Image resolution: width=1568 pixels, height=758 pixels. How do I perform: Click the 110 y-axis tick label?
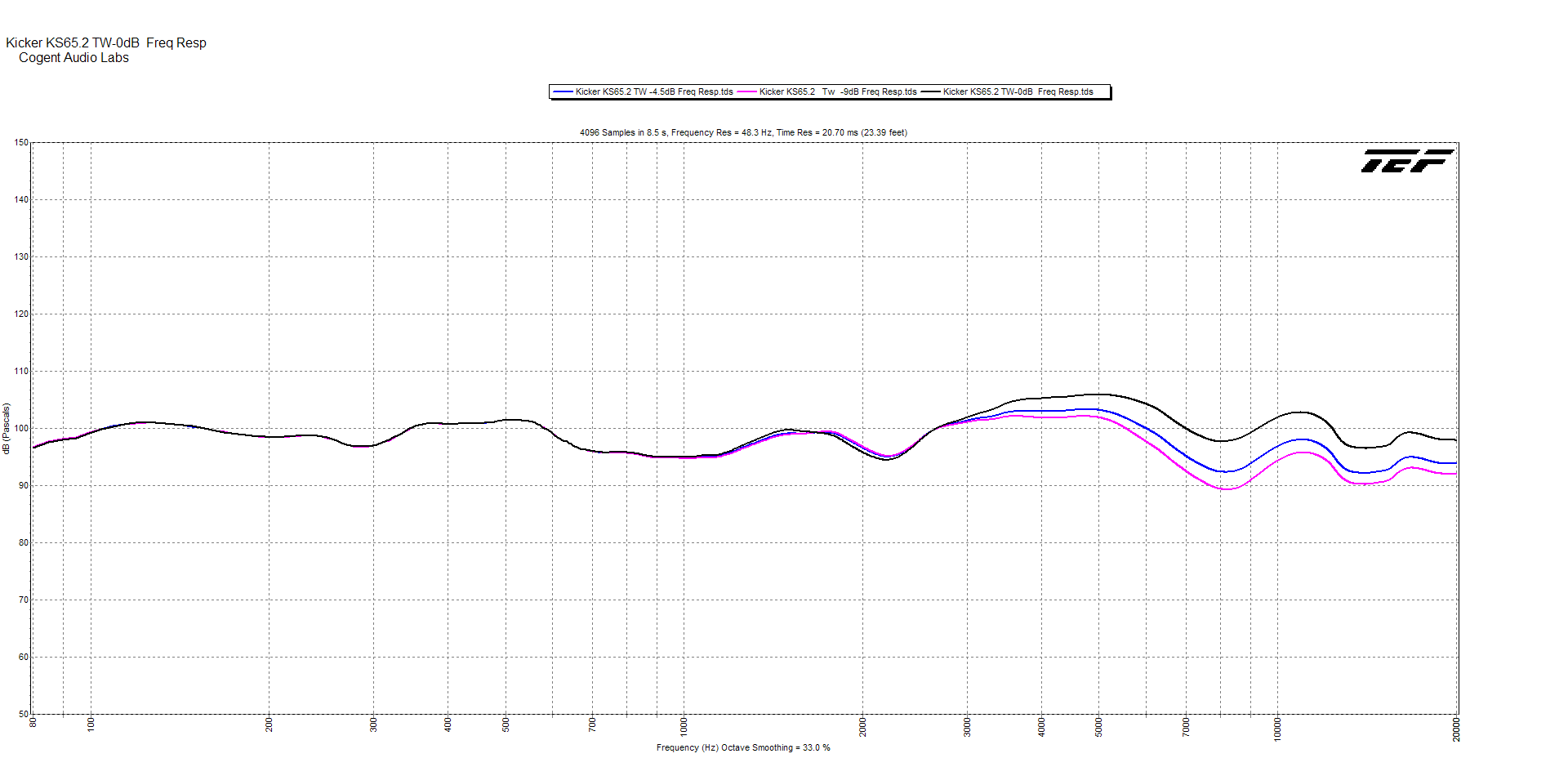21,371
